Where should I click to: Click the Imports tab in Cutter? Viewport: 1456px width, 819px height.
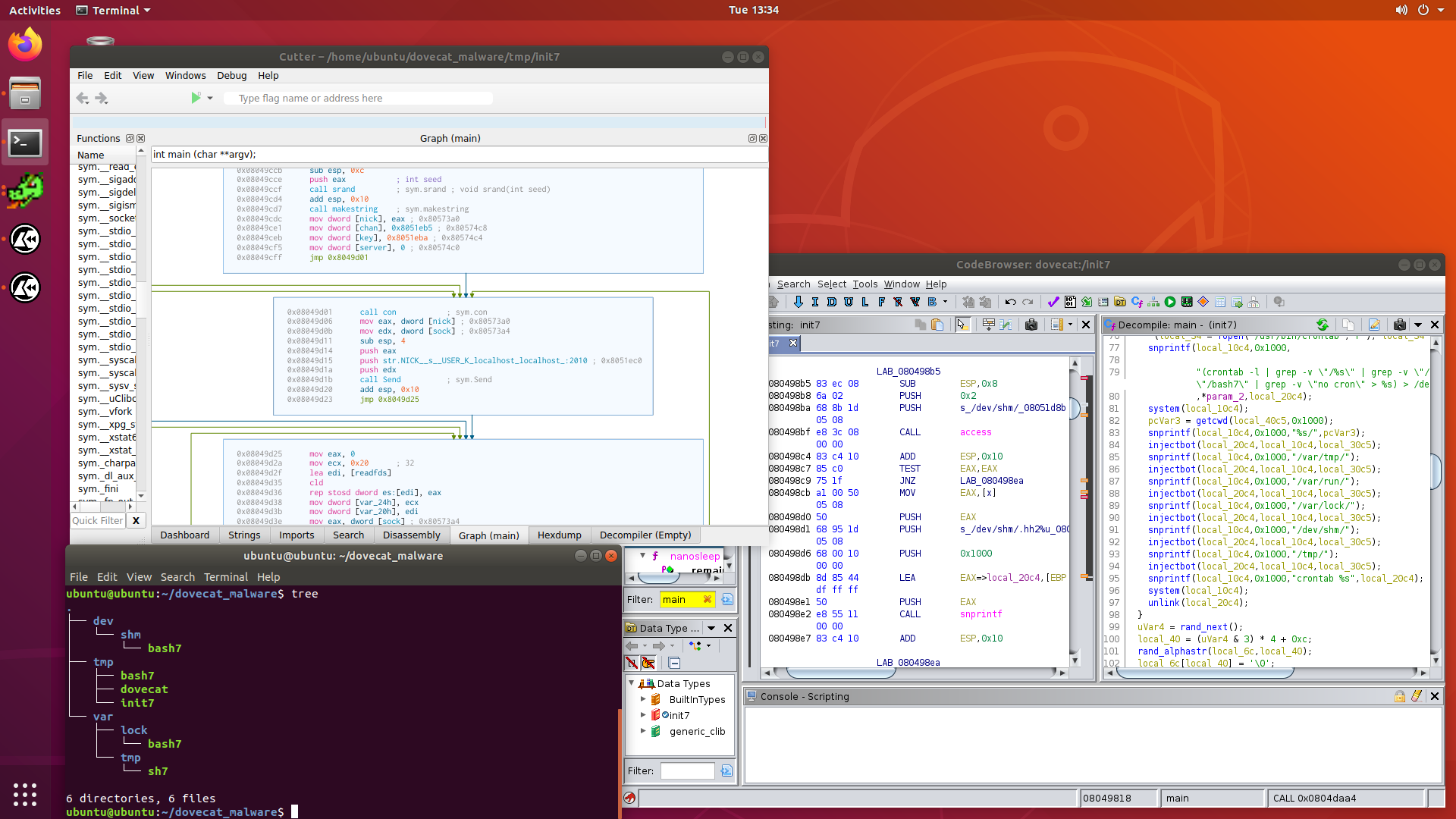pos(297,535)
